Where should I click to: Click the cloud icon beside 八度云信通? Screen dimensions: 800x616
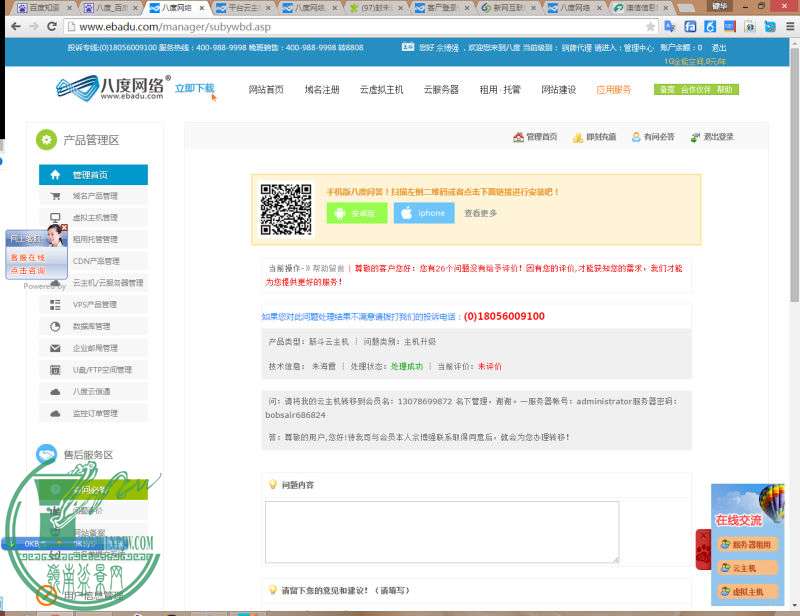[55, 391]
